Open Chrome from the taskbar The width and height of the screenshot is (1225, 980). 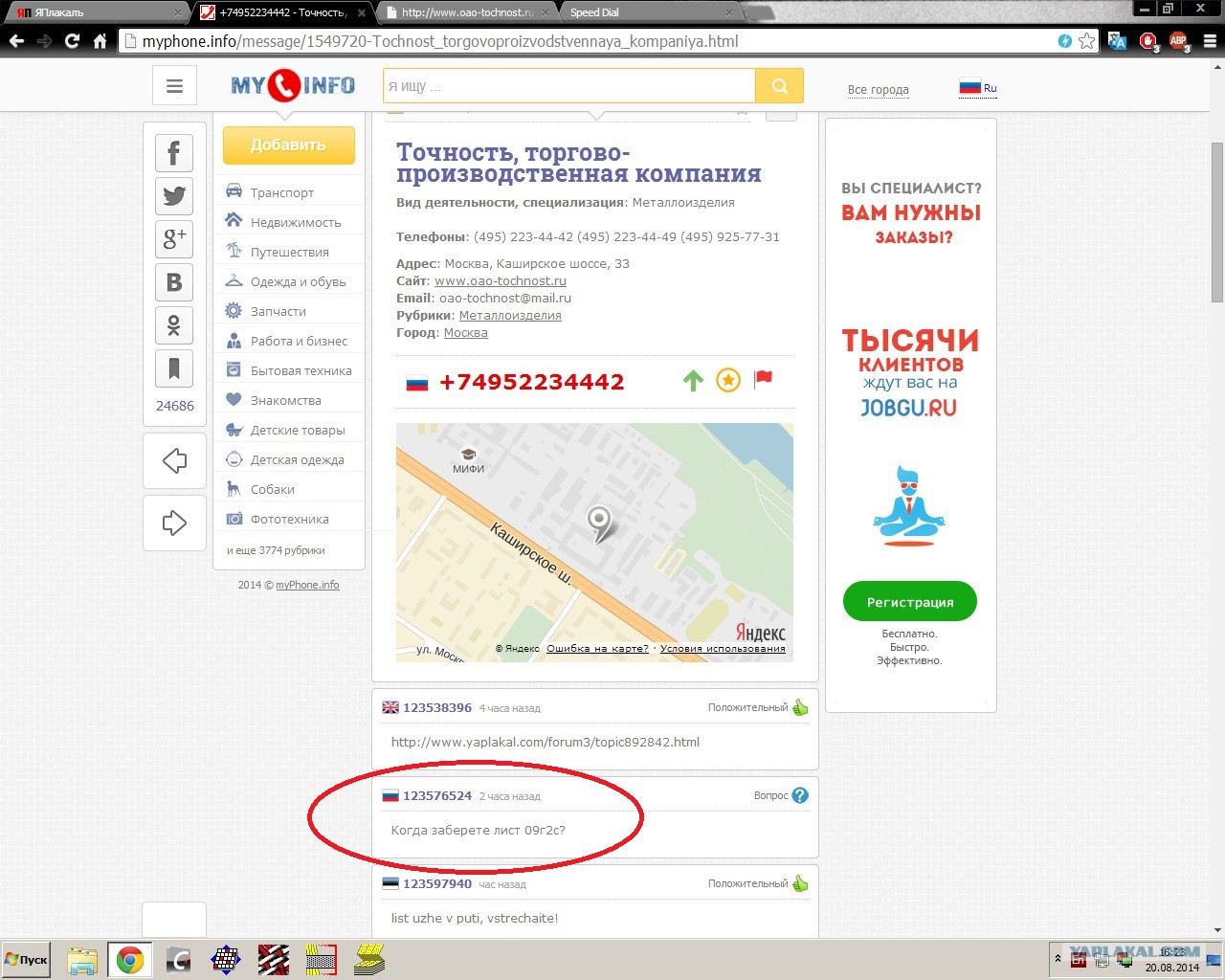tap(130, 959)
